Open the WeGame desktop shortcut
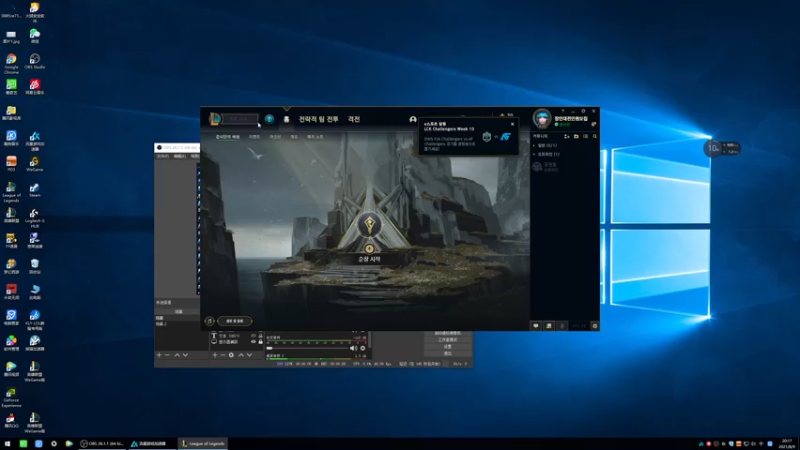 pos(35,164)
